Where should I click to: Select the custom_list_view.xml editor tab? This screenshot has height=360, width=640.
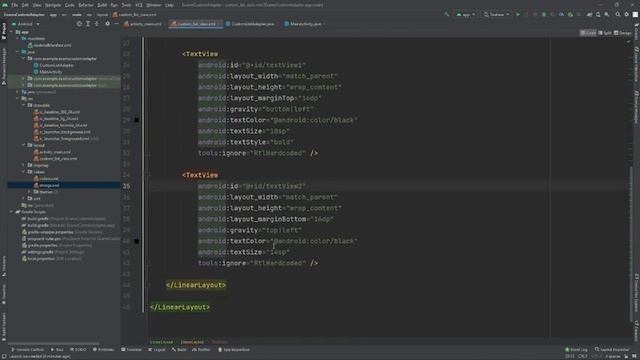tap(196, 24)
